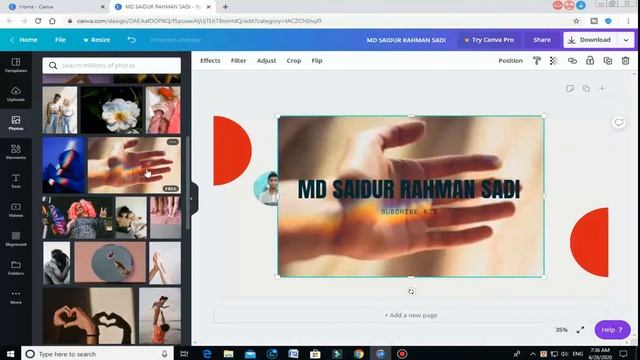The height and width of the screenshot is (360, 640).
Task: Select the hand with rainbow light thumbnail
Action: (x=134, y=165)
